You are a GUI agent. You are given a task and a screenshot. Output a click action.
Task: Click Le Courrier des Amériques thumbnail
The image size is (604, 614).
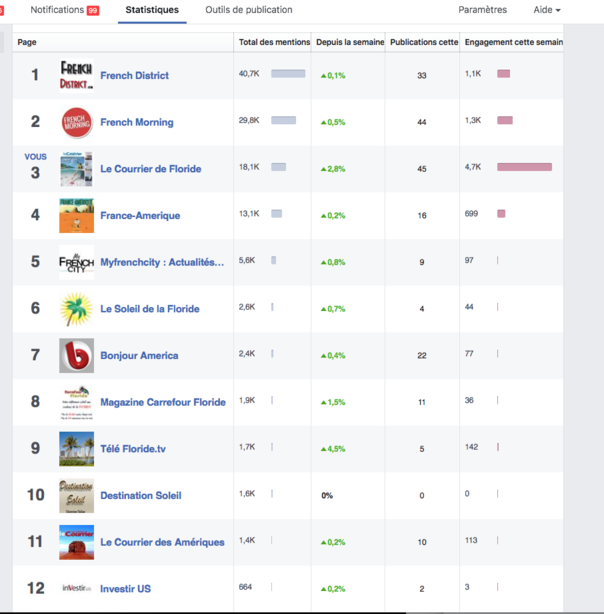pyautogui.click(x=76, y=542)
